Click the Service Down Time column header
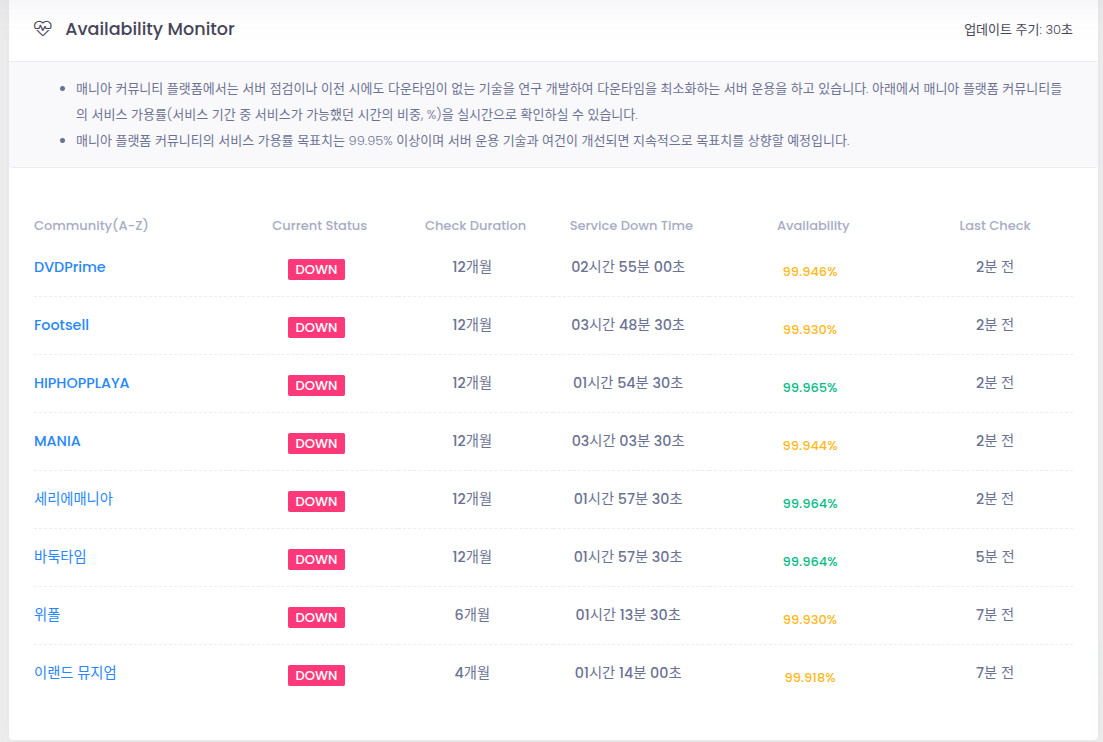The height and width of the screenshot is (742, 1103). (x=631, y=226)
